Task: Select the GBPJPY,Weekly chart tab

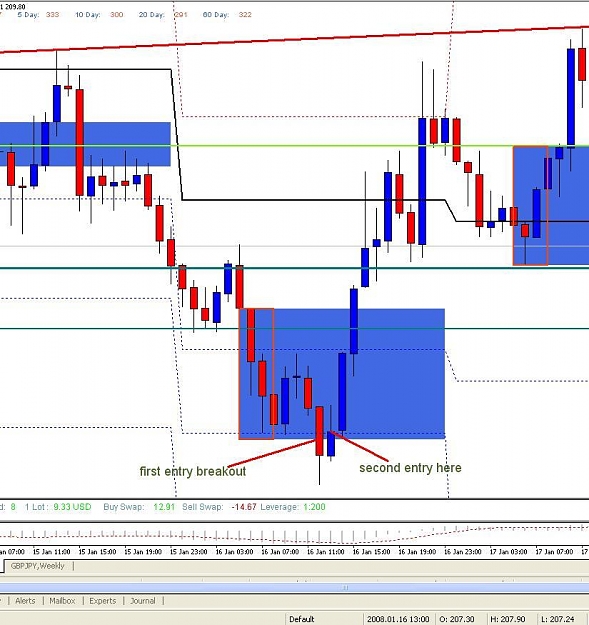Action: coord(37,566)
